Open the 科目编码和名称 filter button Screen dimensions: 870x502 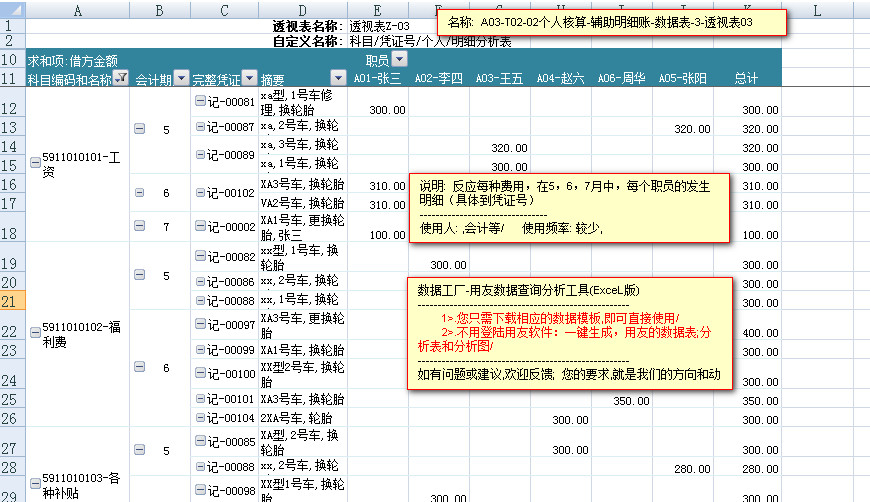coord(121,78)
